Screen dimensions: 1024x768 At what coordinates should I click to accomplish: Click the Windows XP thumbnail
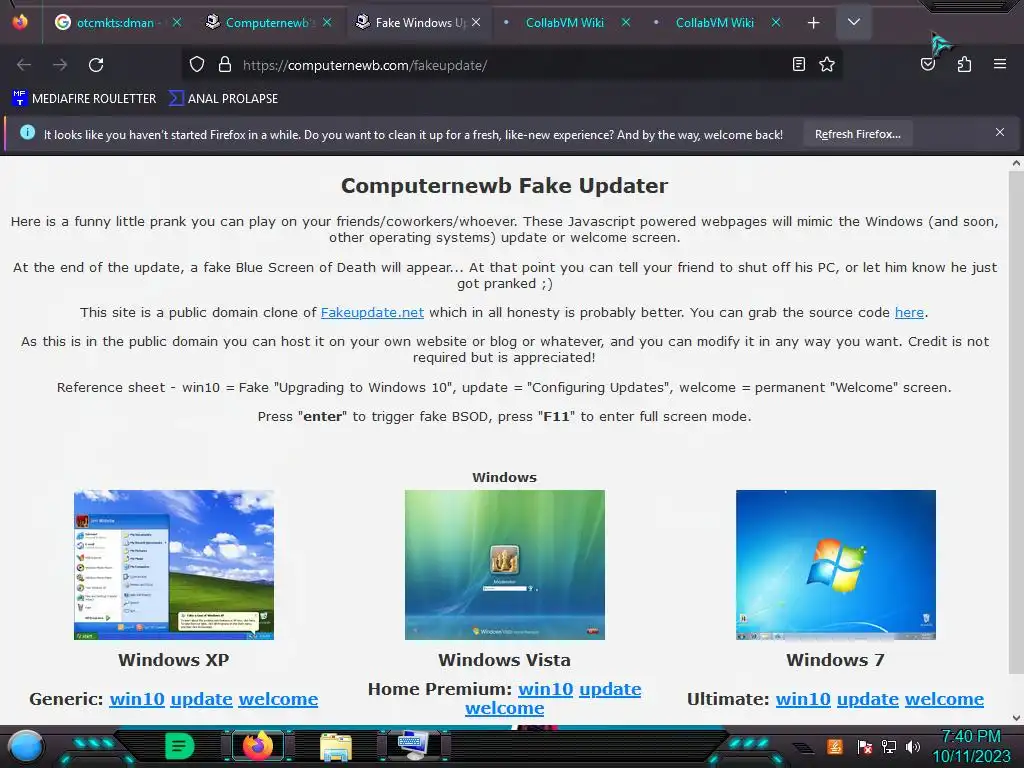point(174,565)
